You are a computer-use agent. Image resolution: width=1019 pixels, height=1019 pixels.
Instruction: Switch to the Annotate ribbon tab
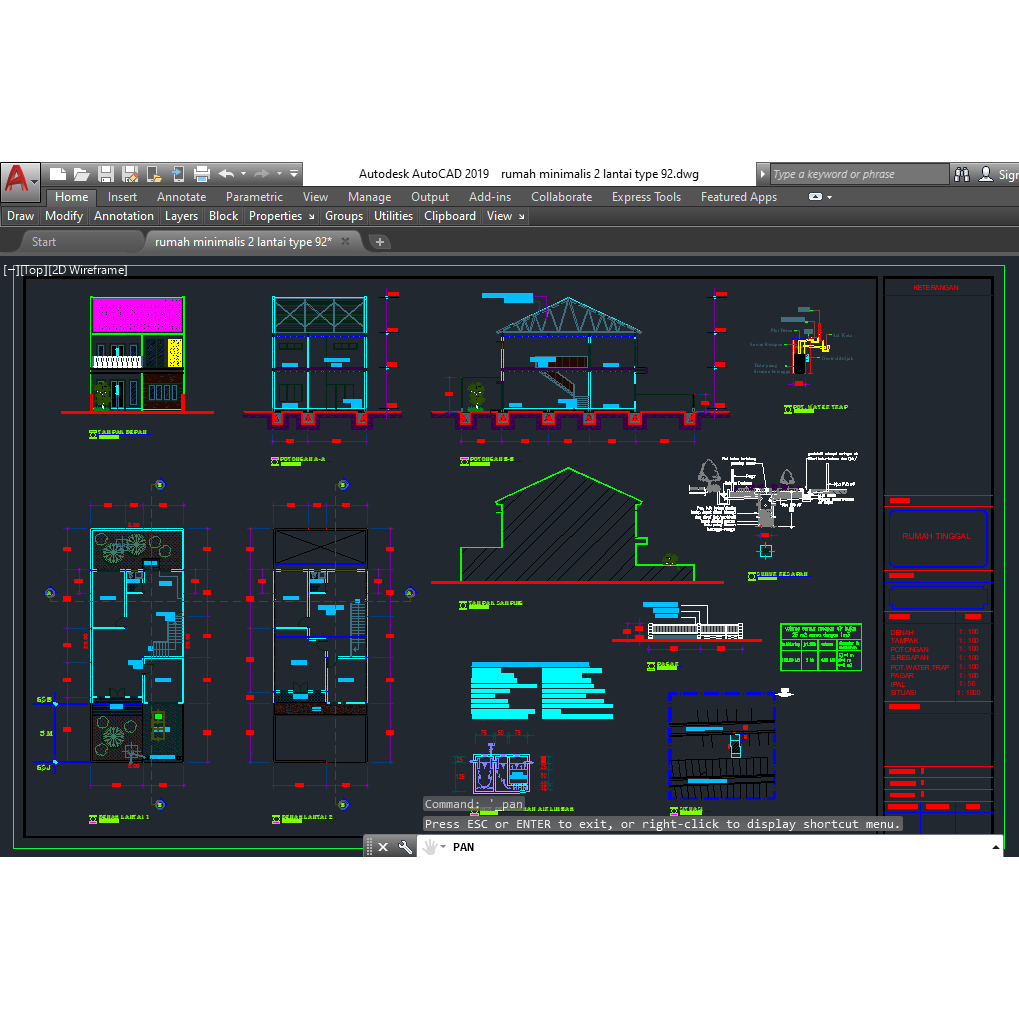[181, 197]
